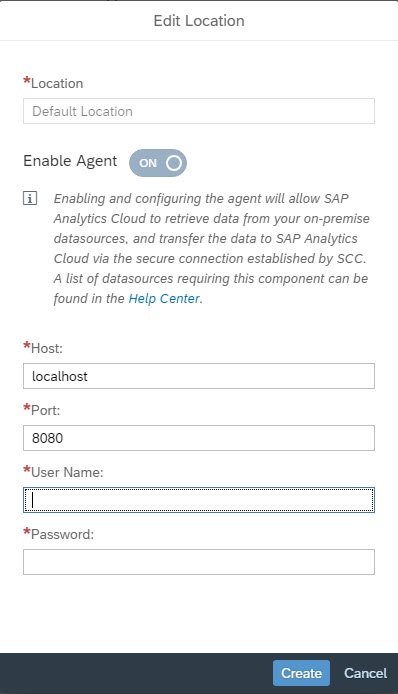Viewport: 398px width, 694px height.
Task: Click the Edit Location dialog title
Action: click(x=199, y=21)
